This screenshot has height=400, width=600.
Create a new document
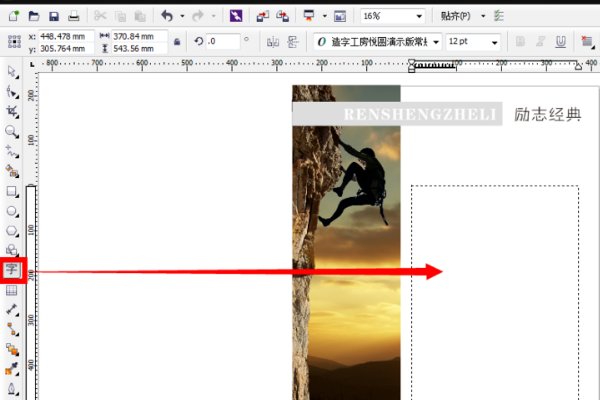tap(13, 17)
